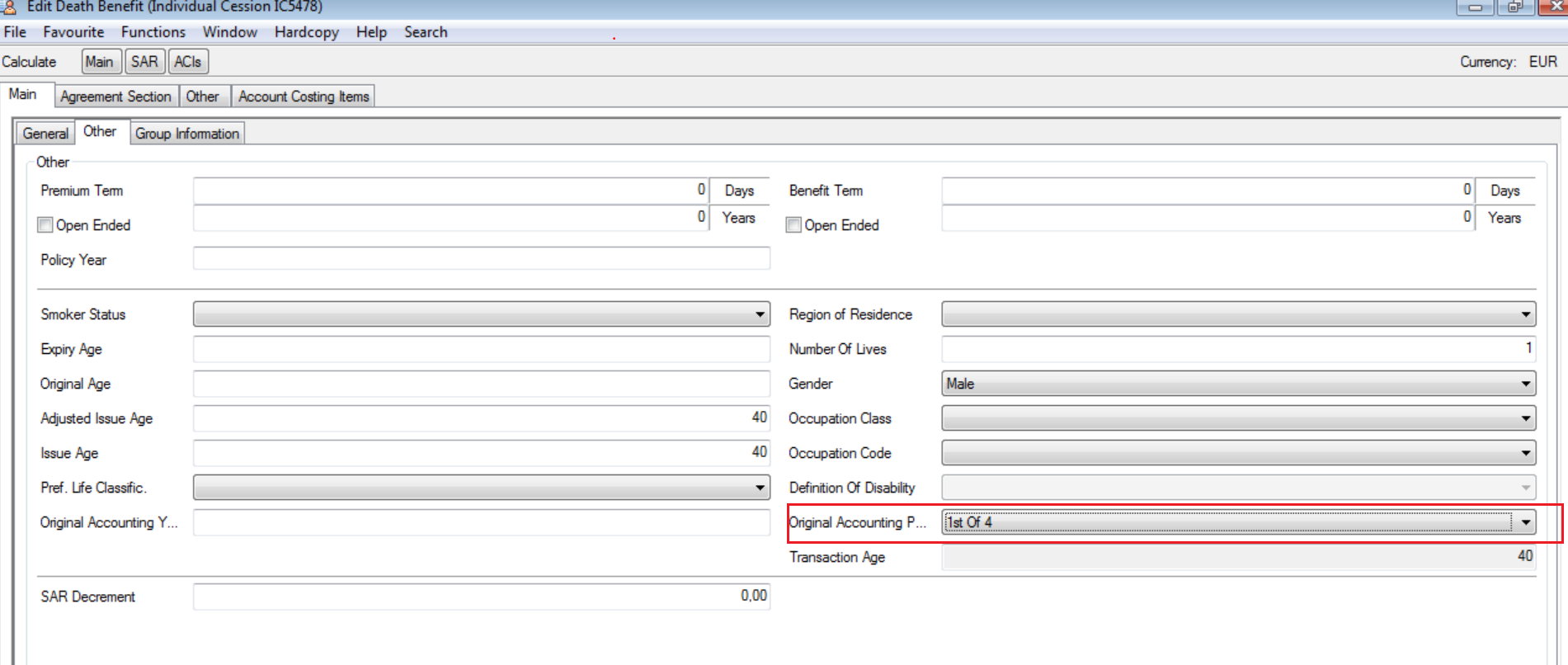The height and width of the screenshot is (665, 1568).
Task: Click Calculate in the toolbar
Action: click(x=29, y=62)
